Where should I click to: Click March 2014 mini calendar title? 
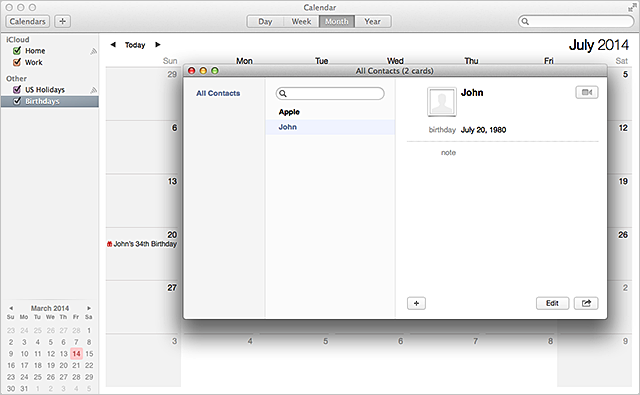click(50, 308)
